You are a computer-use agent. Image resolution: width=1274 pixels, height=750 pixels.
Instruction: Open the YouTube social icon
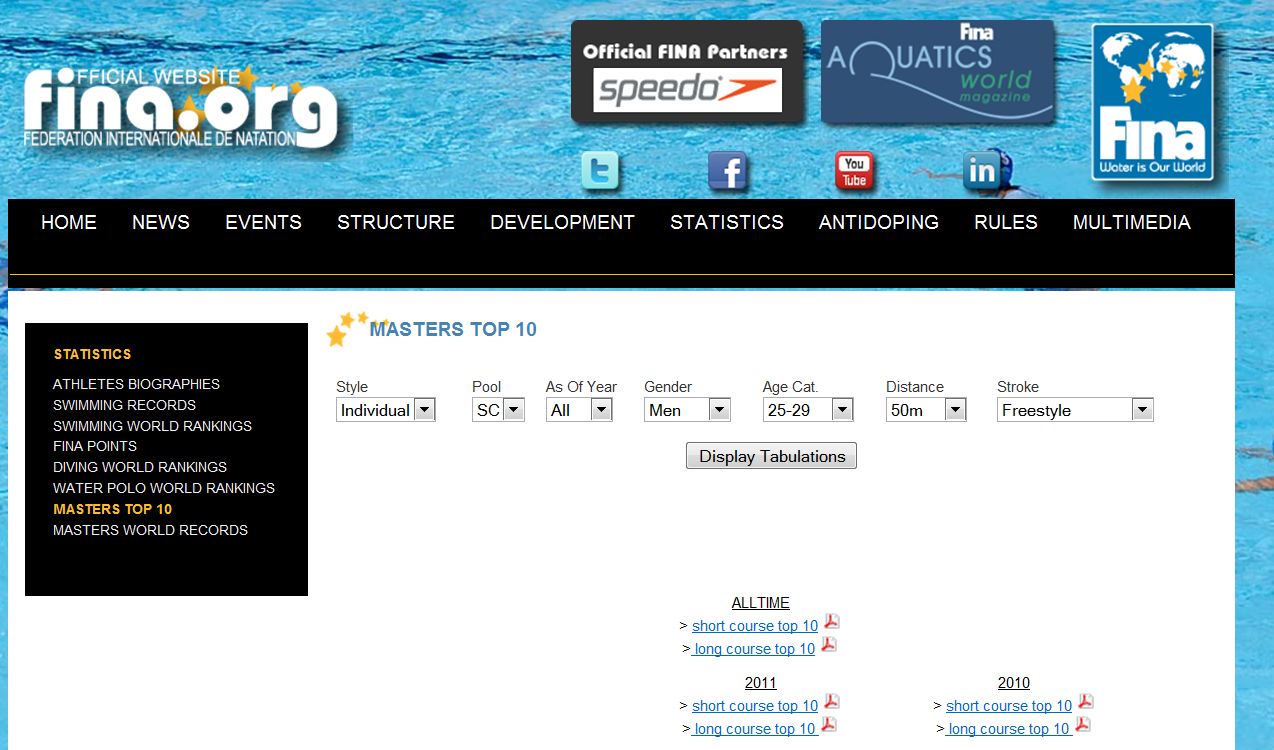tap(854, 172)
